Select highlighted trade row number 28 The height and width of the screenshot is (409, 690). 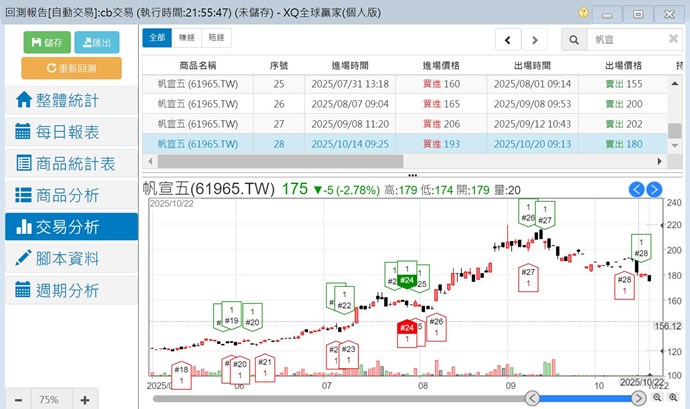(405, 144)
